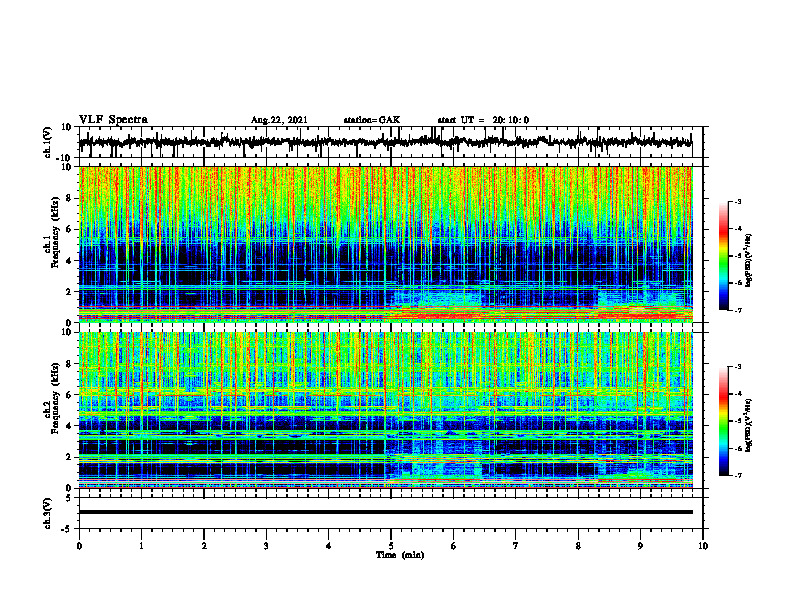
Task: Click time axis tick label "9"
Action: [640, 546]
